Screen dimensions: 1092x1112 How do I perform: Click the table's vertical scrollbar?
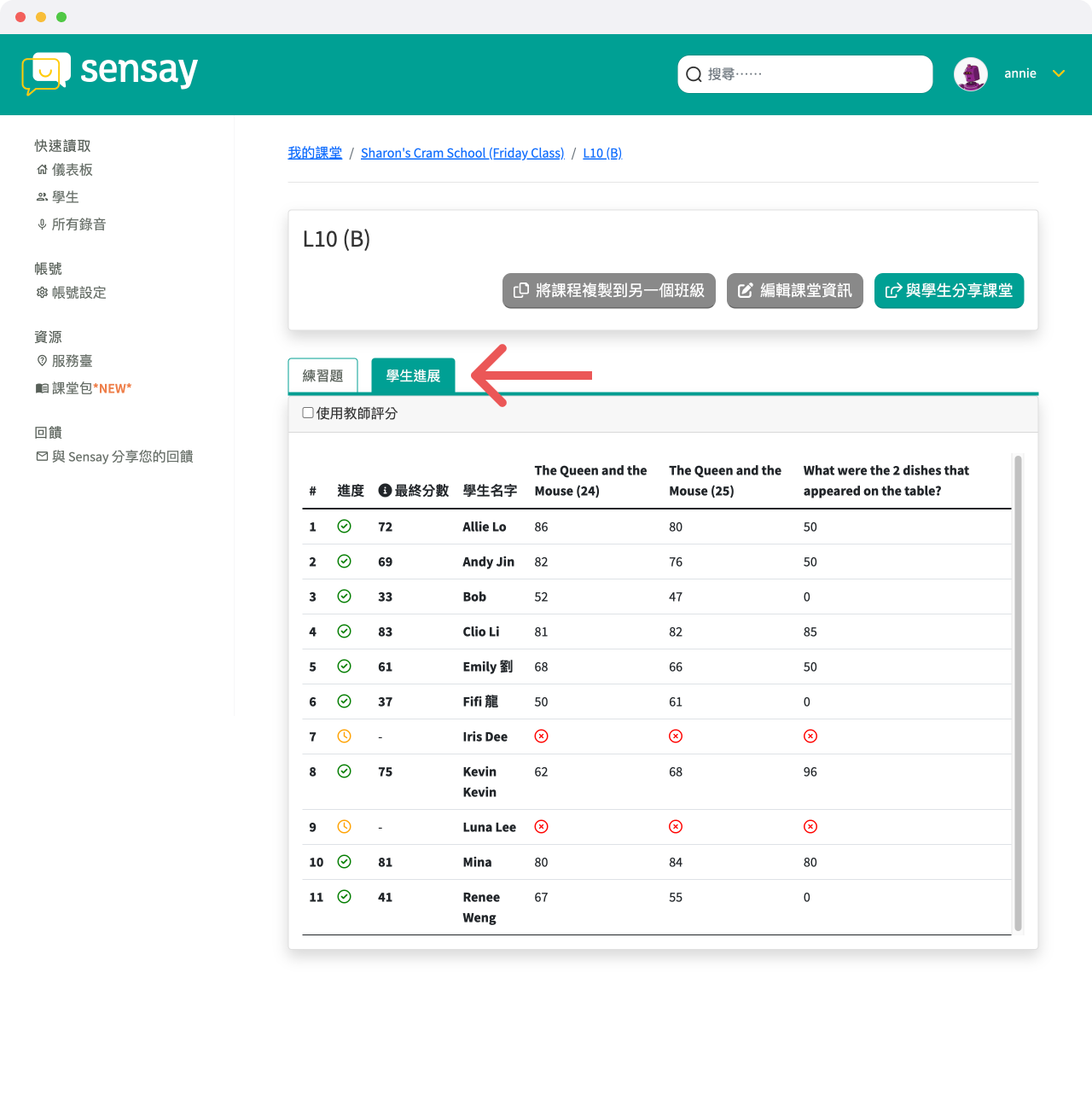pyautogui.click(x=1018, y=693)
